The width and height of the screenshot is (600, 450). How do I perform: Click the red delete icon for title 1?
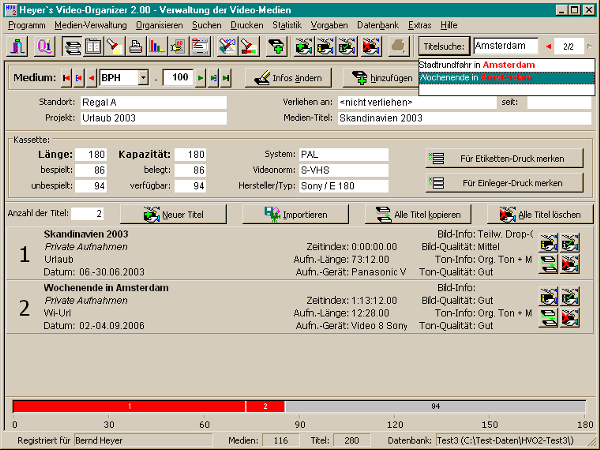(569, 263)
